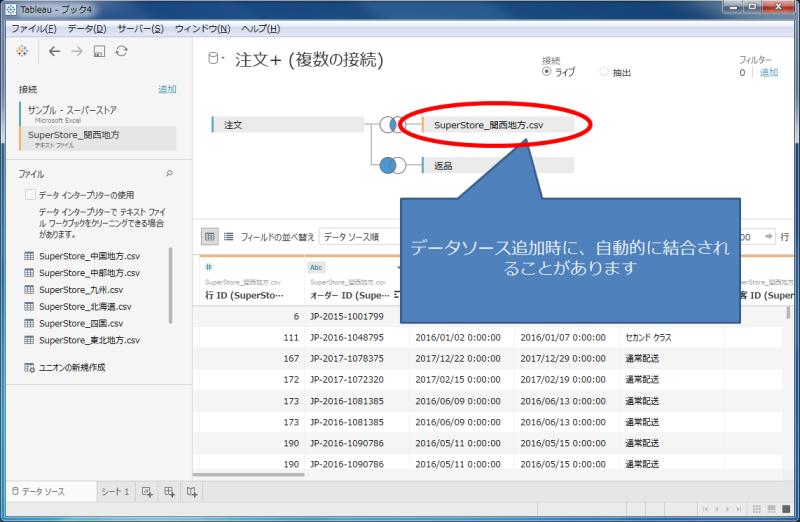Show filmstrip view icon in status bar
This screenshot has width=800, height=522.
tap(771, 509)
